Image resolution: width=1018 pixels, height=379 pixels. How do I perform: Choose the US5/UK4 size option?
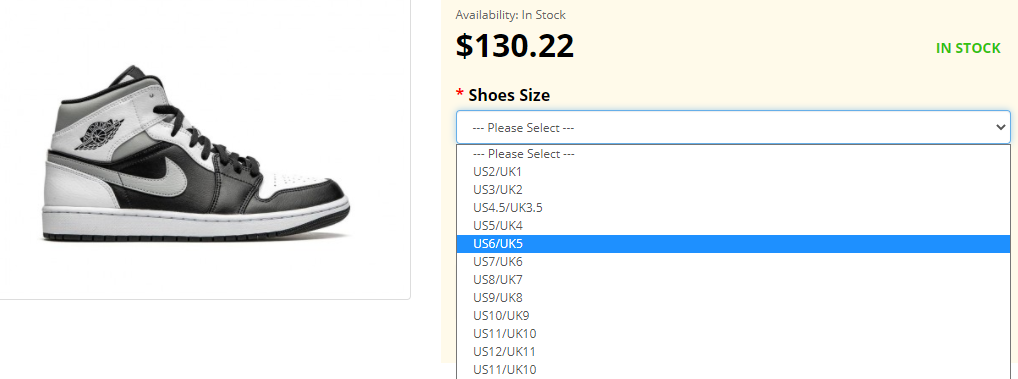733,226
